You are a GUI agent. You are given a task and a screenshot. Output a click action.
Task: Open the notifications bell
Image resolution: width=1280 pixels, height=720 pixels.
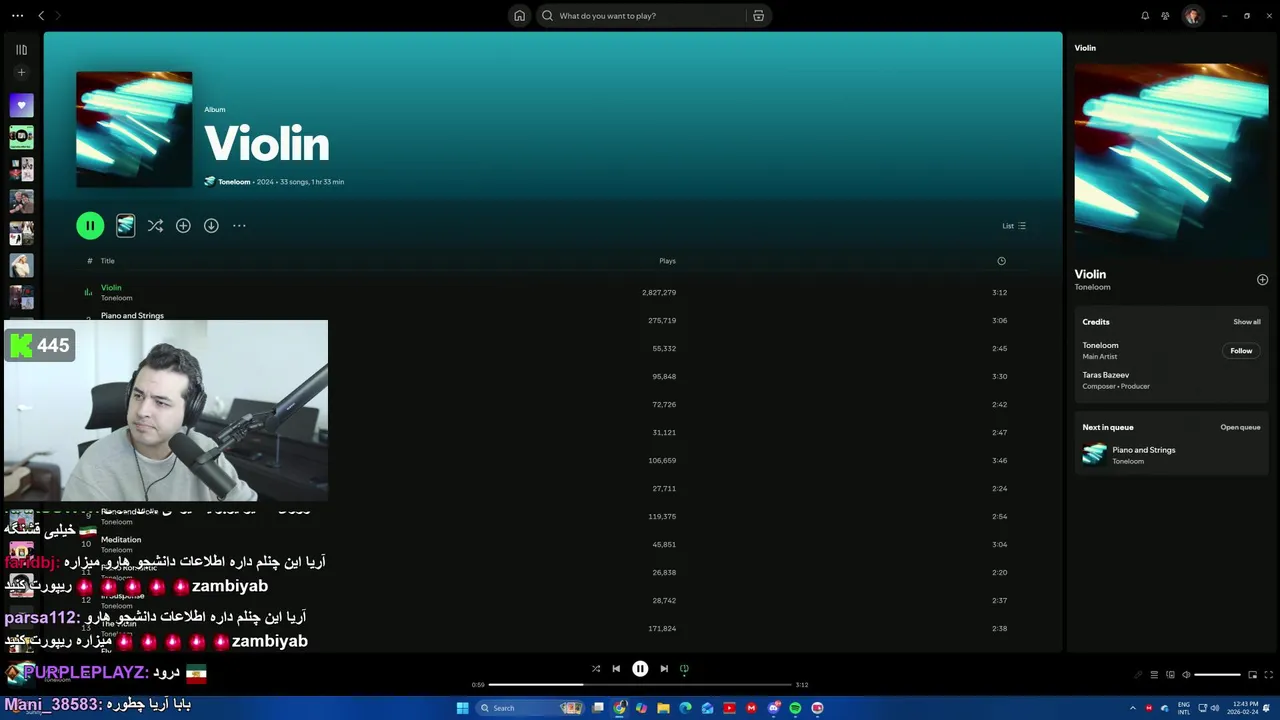[1145, 16]
